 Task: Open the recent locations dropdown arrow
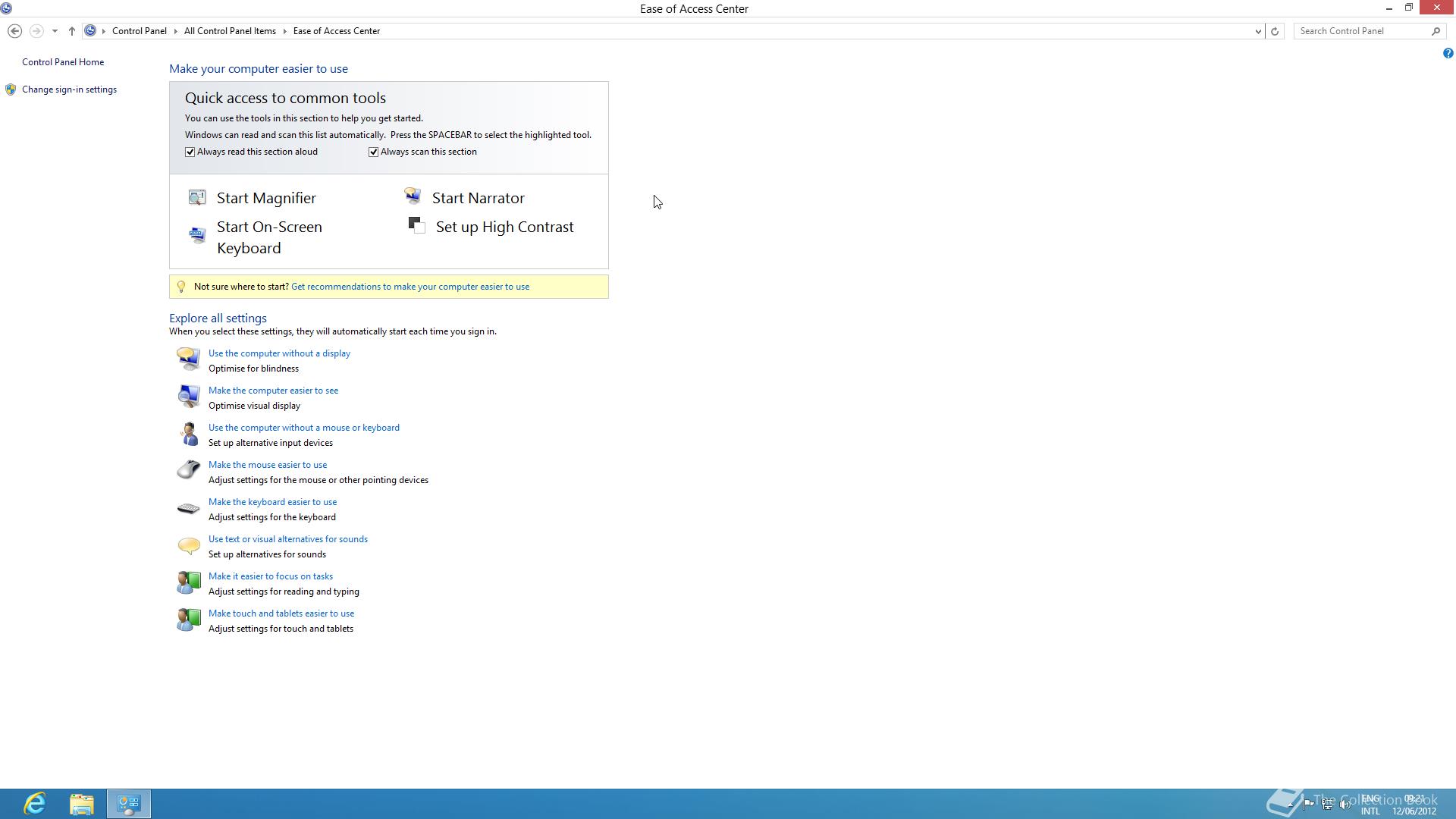point(55,31)
